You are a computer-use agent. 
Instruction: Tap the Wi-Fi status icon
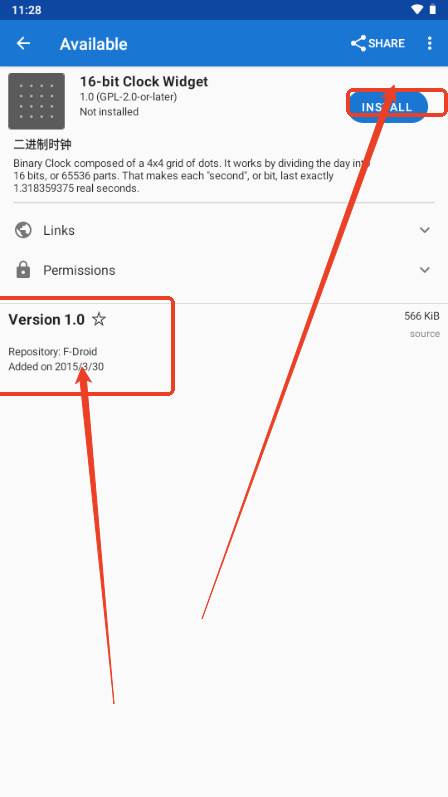pos(417,10)
